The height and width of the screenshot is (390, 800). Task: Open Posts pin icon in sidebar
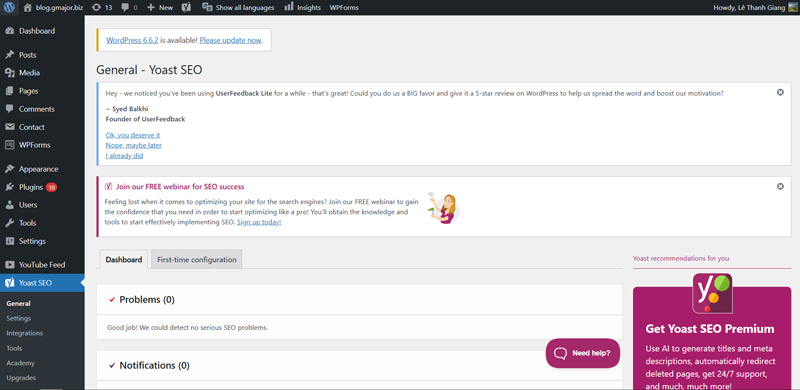click(10, 55)
